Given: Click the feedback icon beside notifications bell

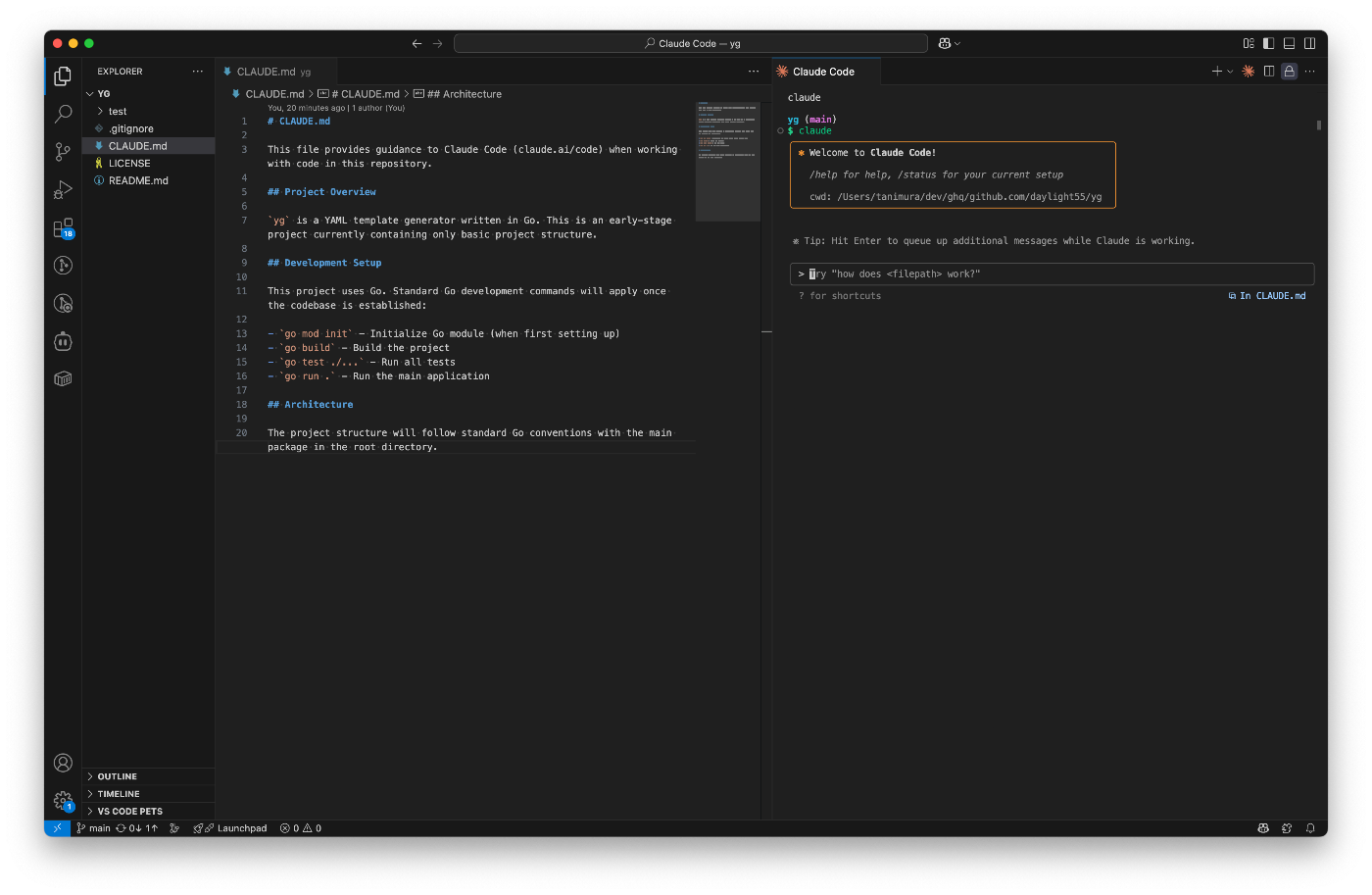Looking at the screenshot, I should (x=1287, y=828).
